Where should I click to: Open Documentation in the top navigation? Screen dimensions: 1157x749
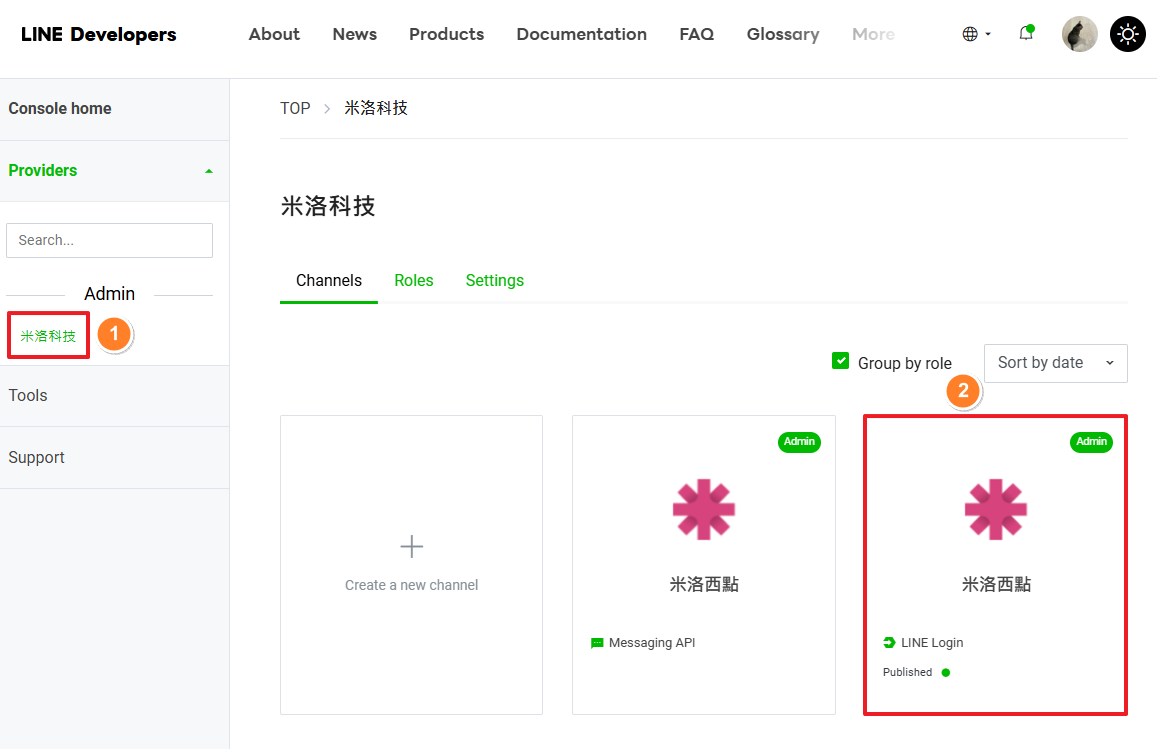pyautogui.click(x=581, y=34)
